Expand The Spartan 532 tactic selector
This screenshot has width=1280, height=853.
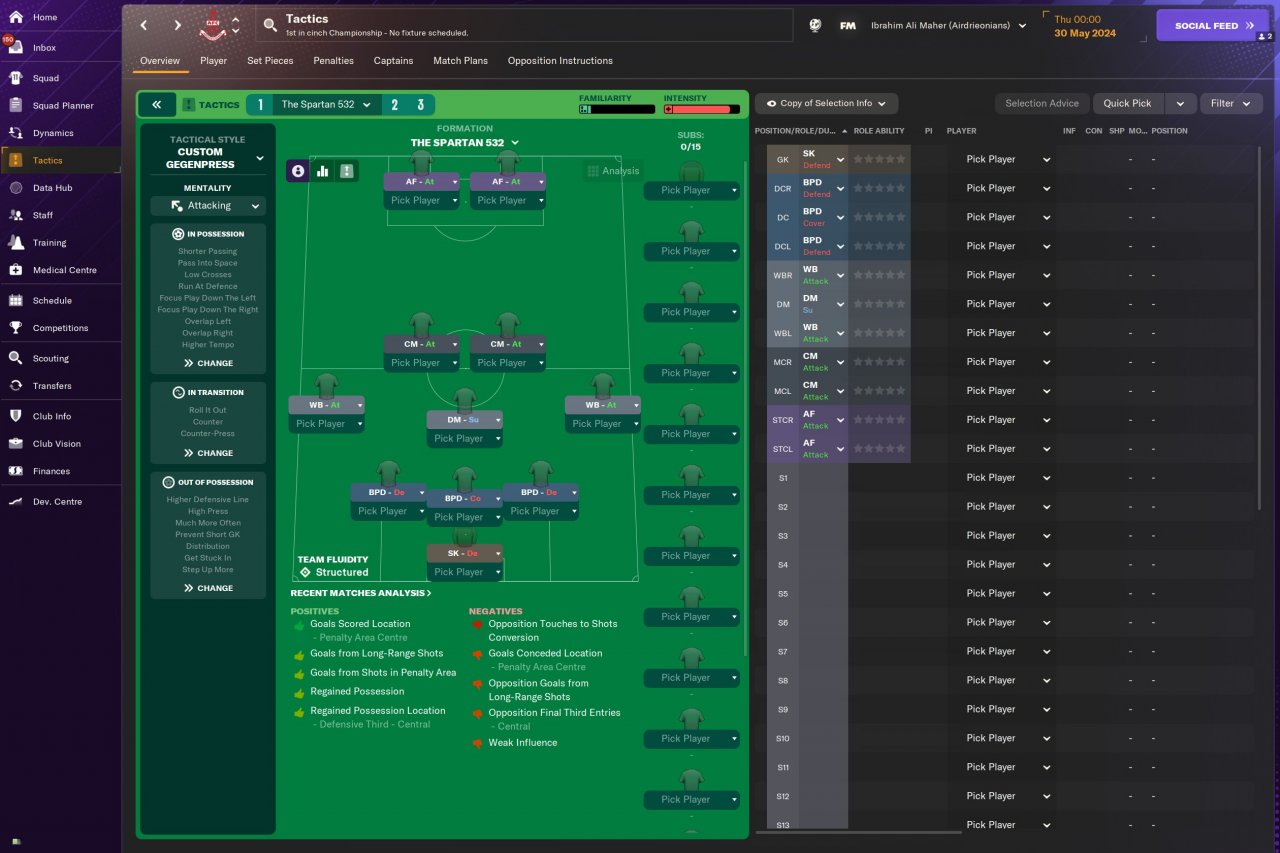coord(327,105)
